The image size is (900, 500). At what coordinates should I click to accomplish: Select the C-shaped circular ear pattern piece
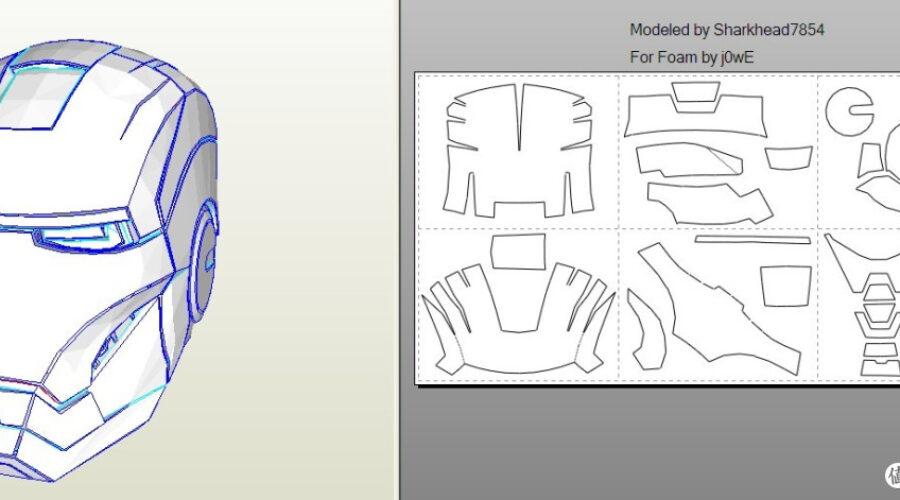(x=849, y=111)
